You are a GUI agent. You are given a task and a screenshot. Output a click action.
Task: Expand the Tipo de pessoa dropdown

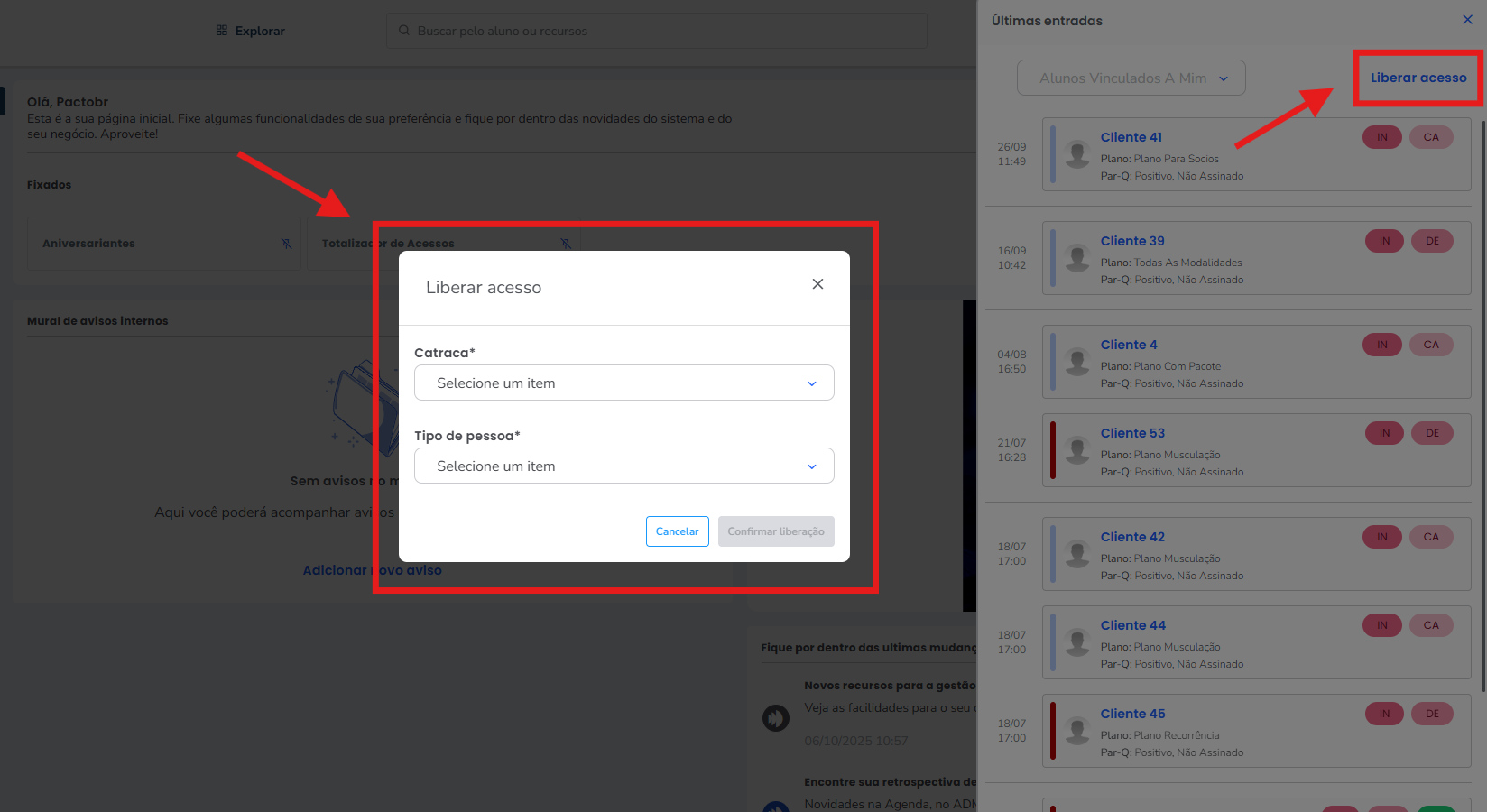pos(623,466)
